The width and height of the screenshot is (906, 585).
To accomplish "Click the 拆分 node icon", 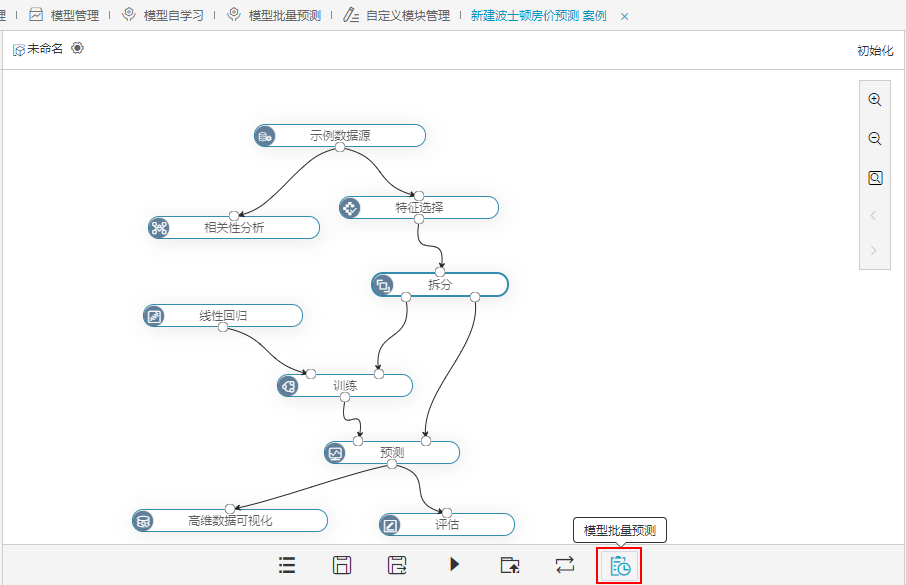I will (383, 285).
